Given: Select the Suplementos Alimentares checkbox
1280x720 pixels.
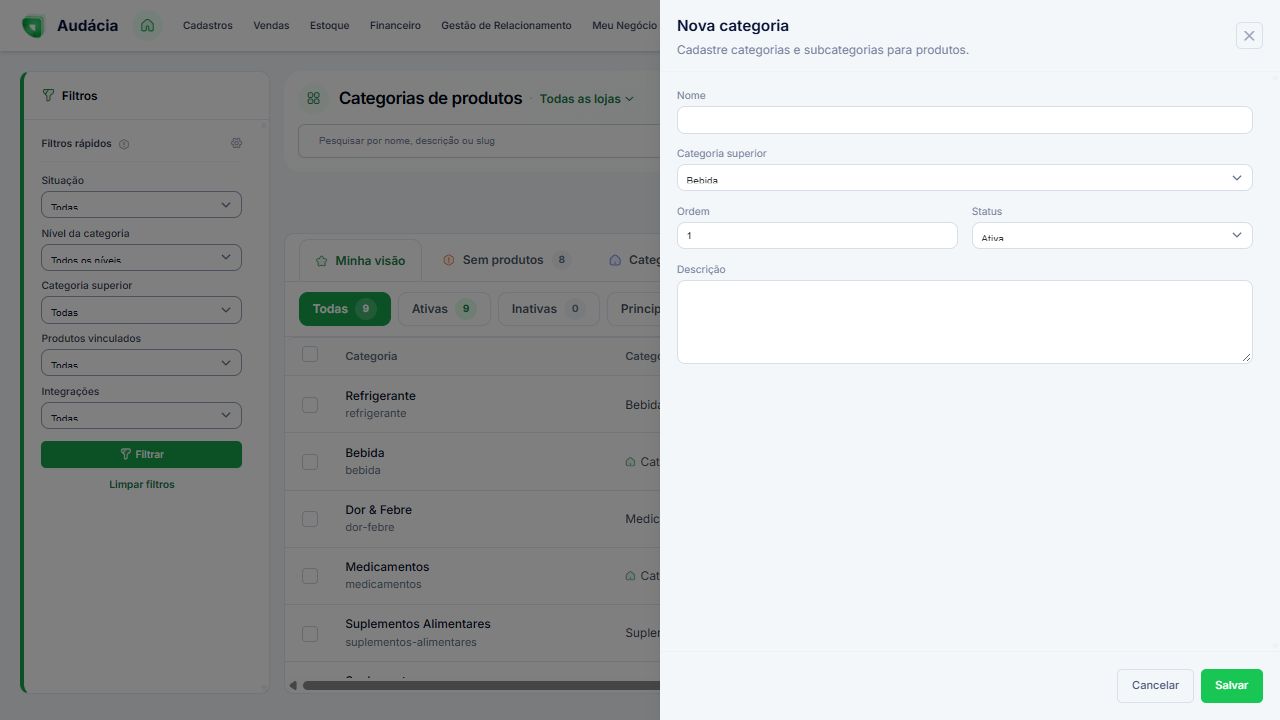Looking at the screenshot, I should coord(310,633).
